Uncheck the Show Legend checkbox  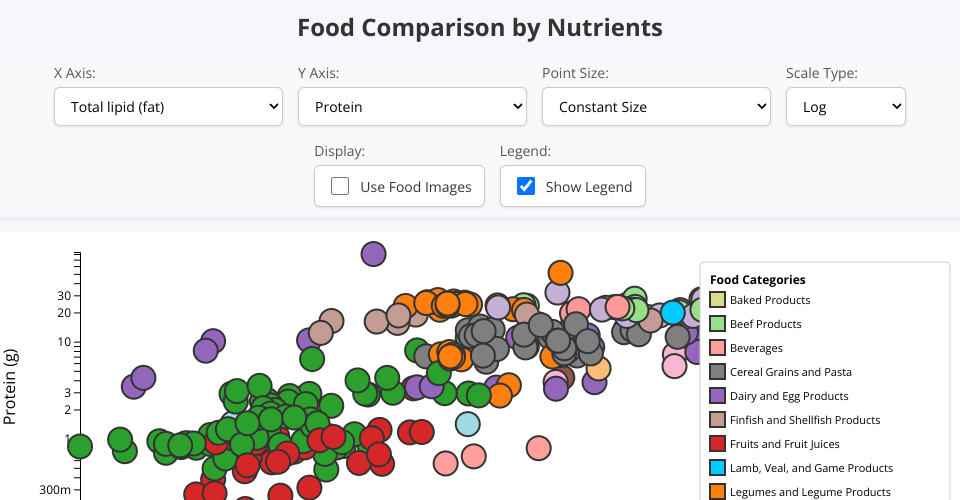coord(526,187)
